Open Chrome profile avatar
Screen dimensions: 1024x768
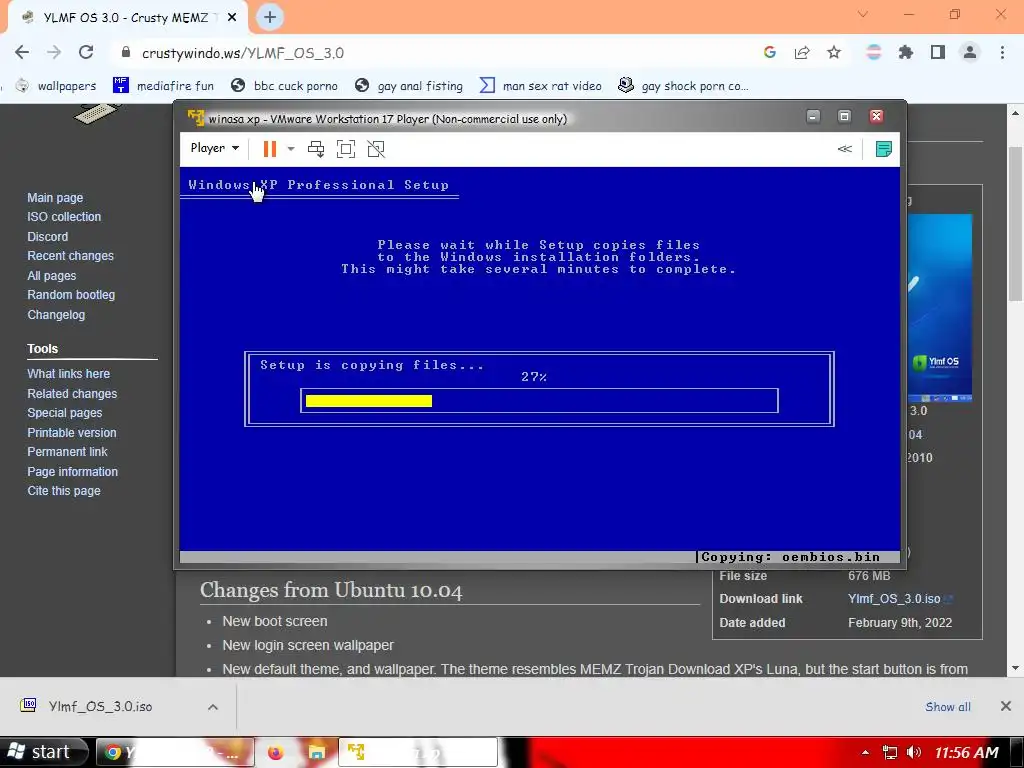click(x=970, y=52)
